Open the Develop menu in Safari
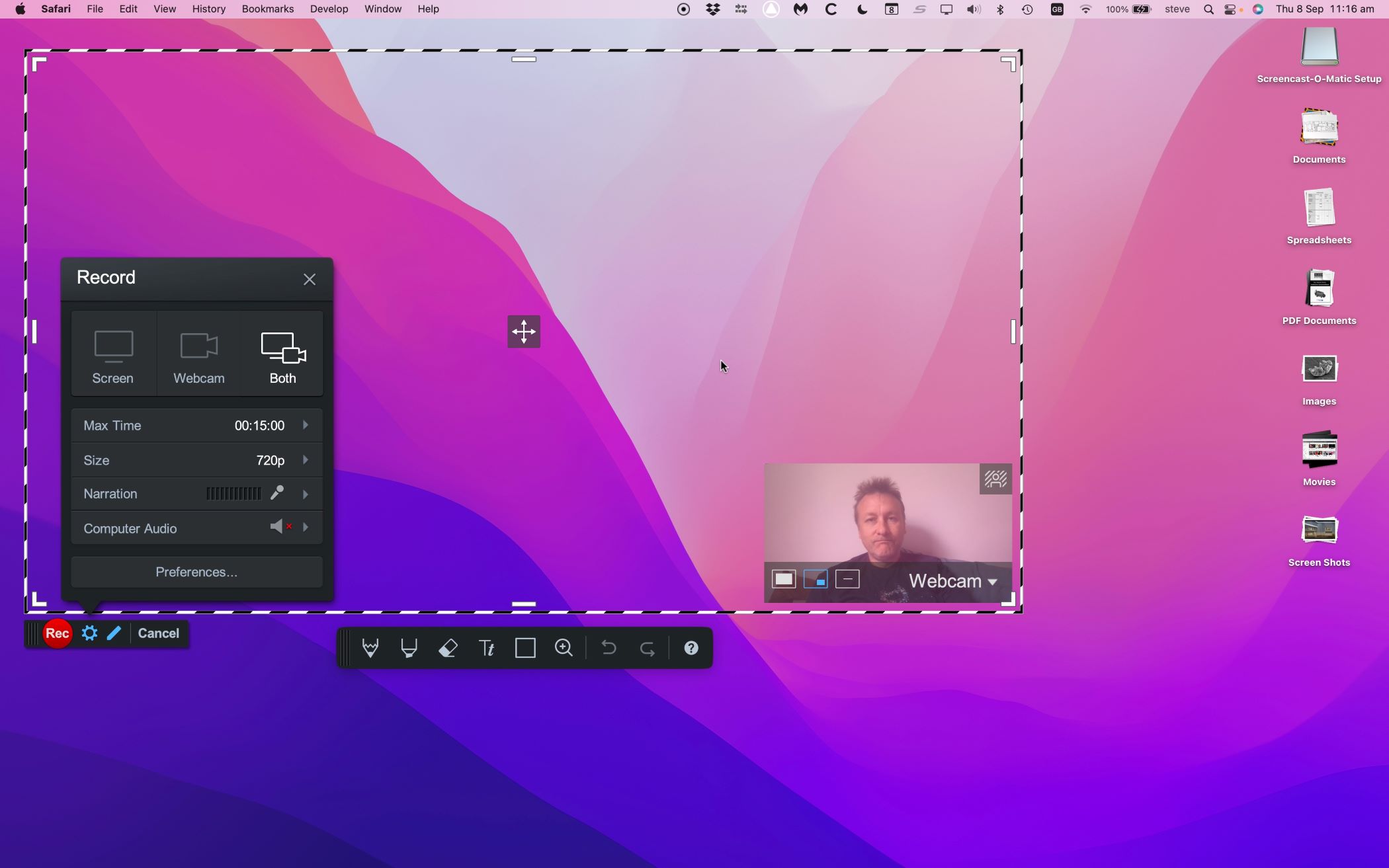The width and height of the screenshot is (1389, 868). [328, 9]
